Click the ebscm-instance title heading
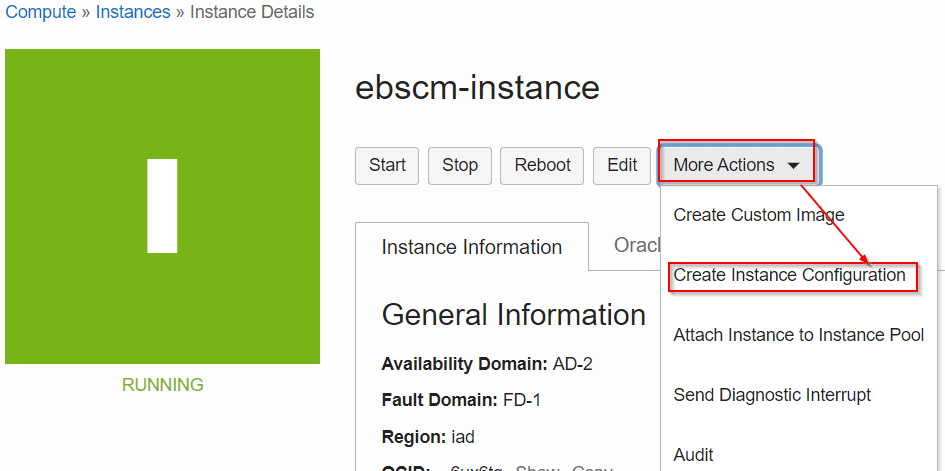 pyautogui.click(x=477, y=88)
